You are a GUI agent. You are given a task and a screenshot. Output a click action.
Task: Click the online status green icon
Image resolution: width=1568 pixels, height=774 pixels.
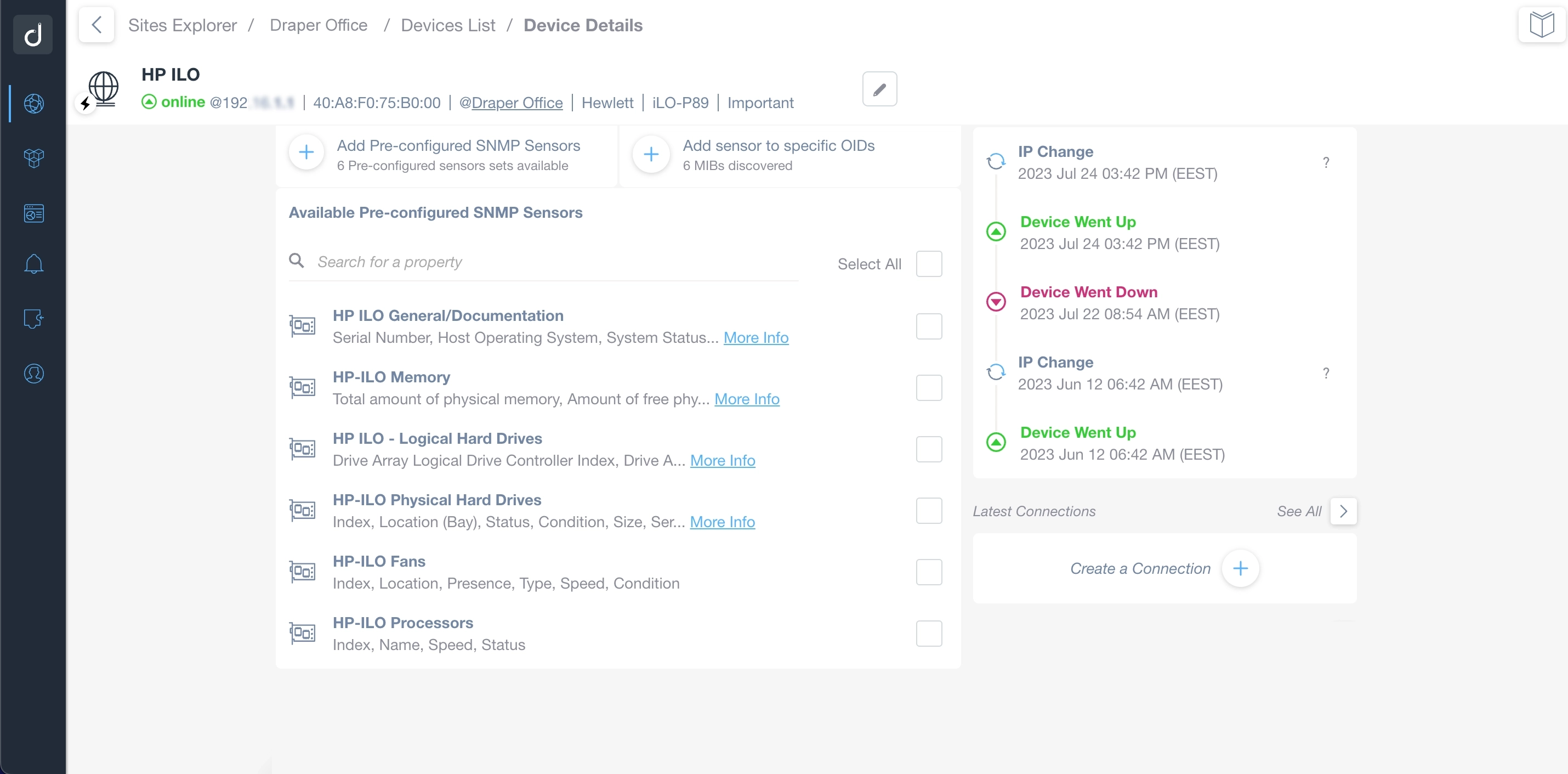click(149, 101)
